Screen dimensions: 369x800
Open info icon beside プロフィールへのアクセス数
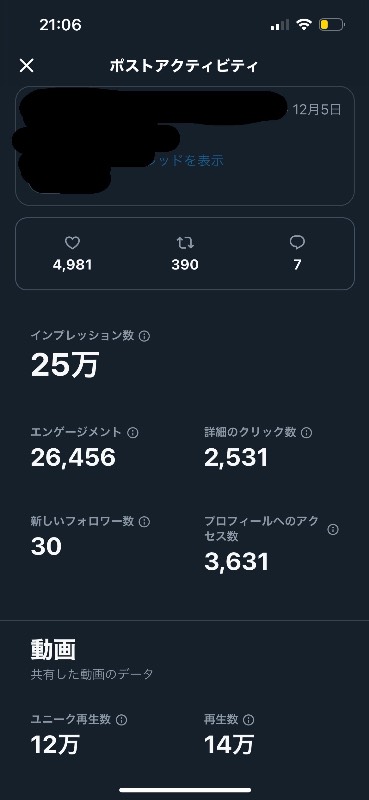pyautogui.click(x=333, y=530)
